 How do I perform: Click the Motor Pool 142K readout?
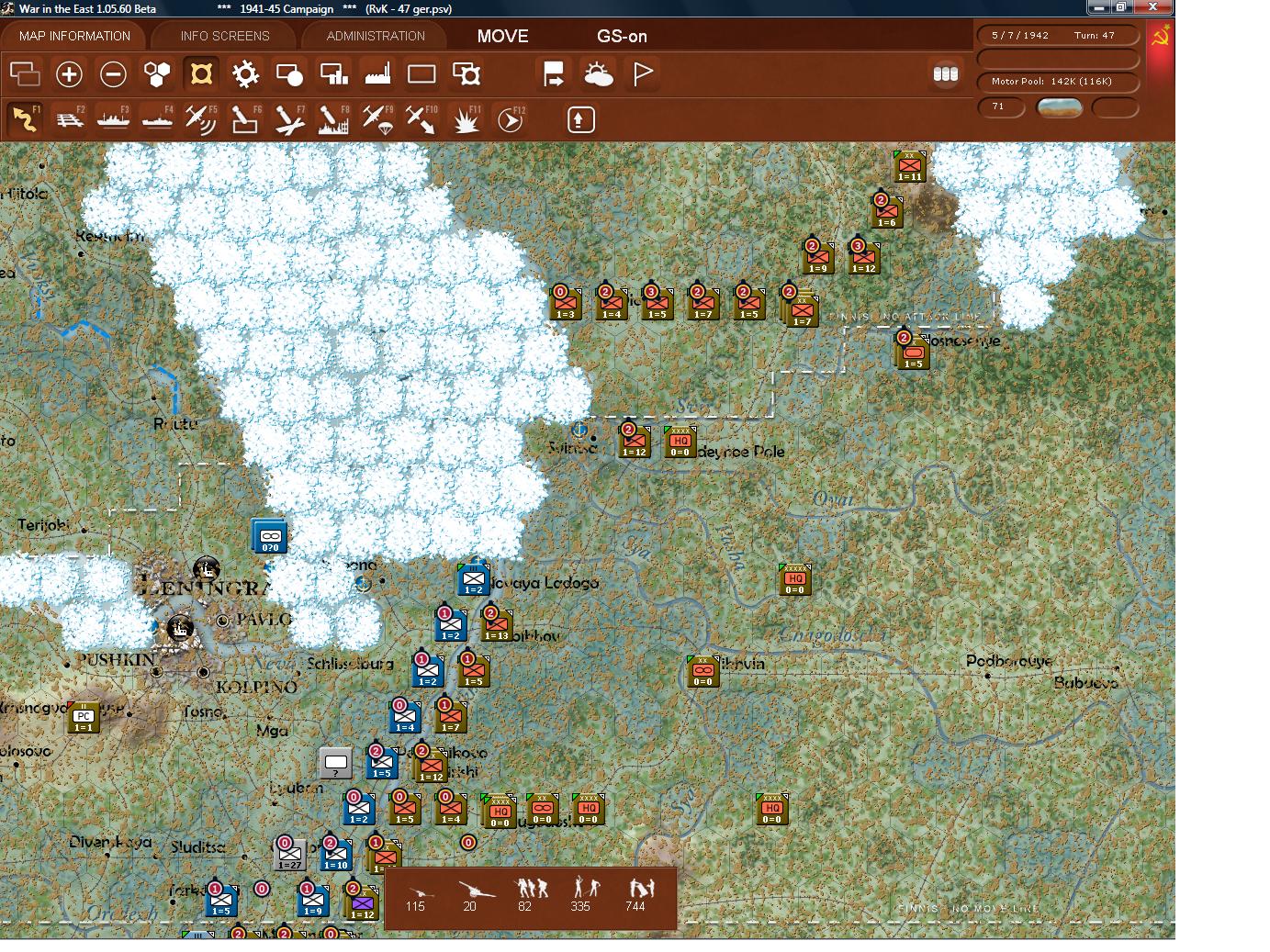pos(1058,82)
